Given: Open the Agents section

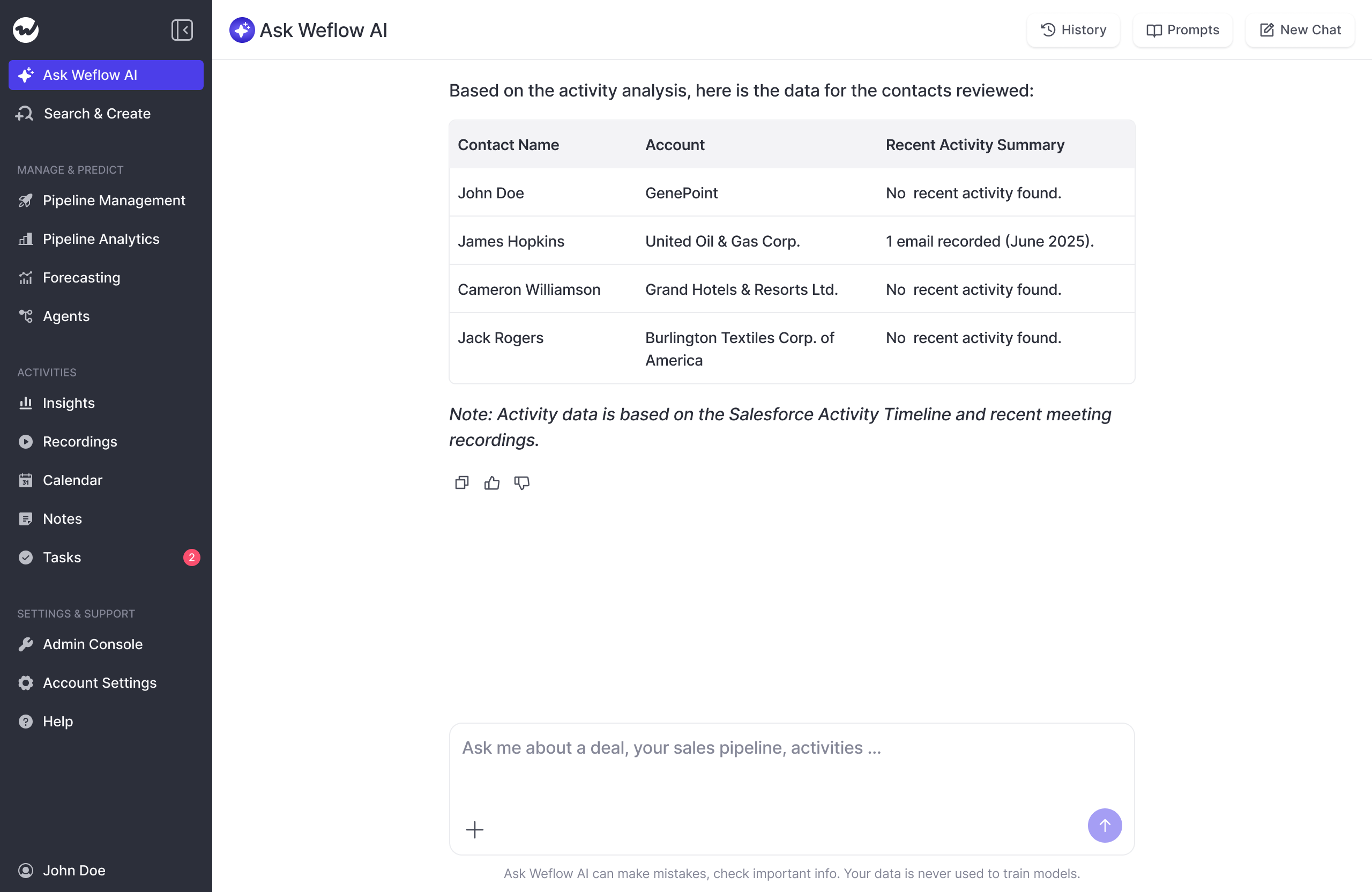Looking at the screenshot, I should (106, 316).
